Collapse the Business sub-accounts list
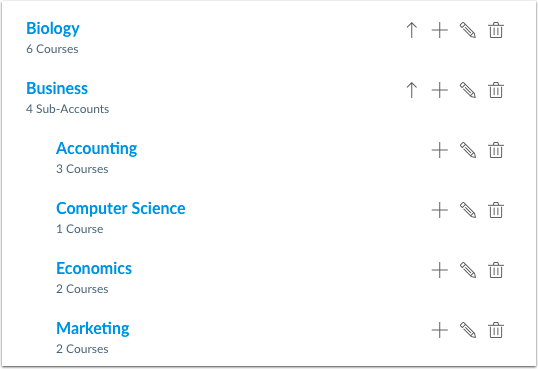The image size is (538, 369). [411, 90]
